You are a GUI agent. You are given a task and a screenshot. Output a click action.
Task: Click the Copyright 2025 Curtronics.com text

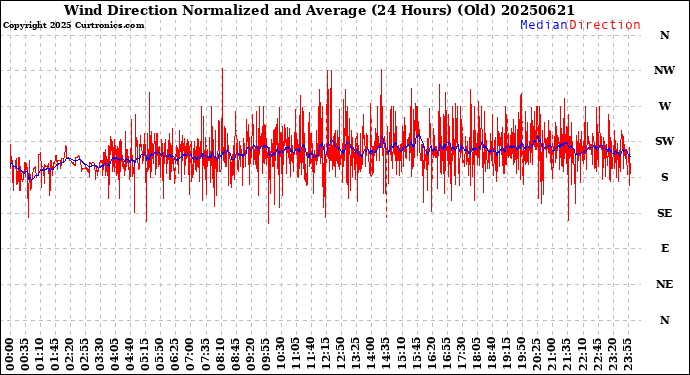[73, 26]
